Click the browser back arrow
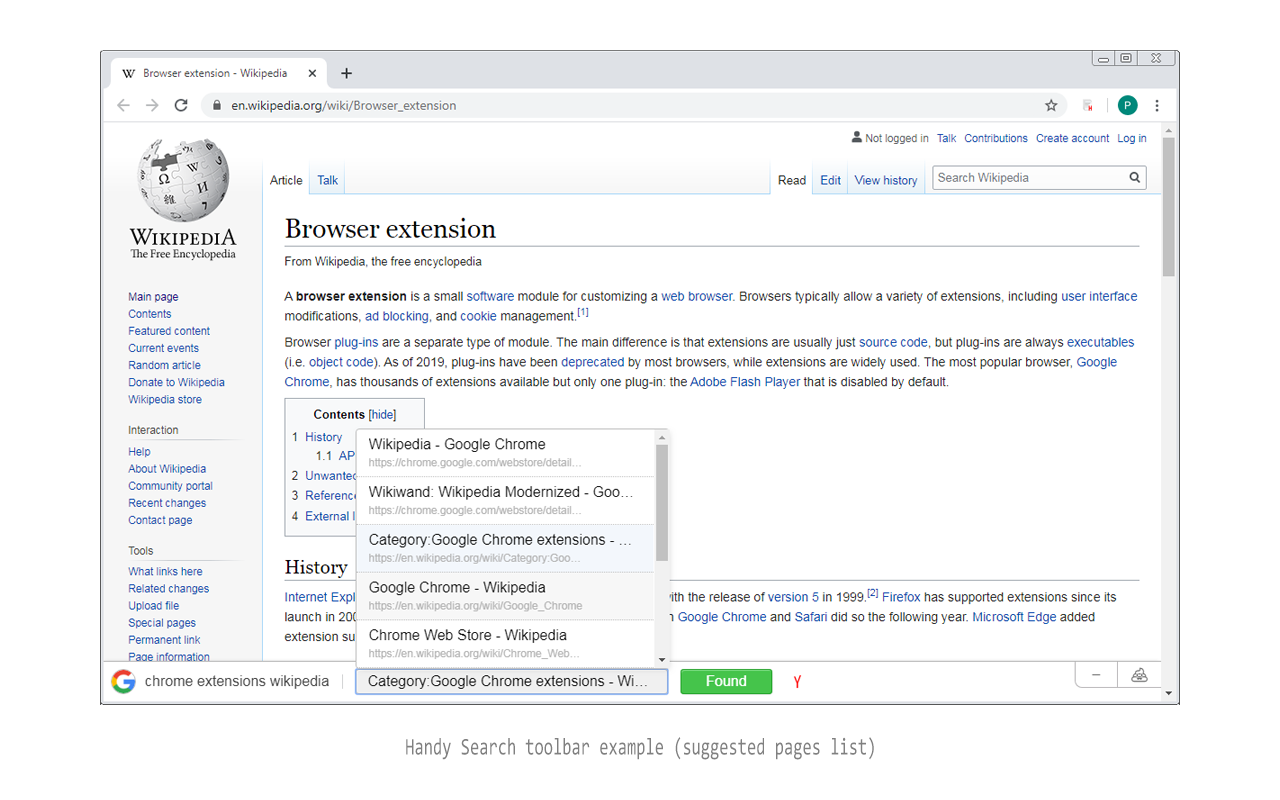 pyautogui.click(x=123, y=105)
